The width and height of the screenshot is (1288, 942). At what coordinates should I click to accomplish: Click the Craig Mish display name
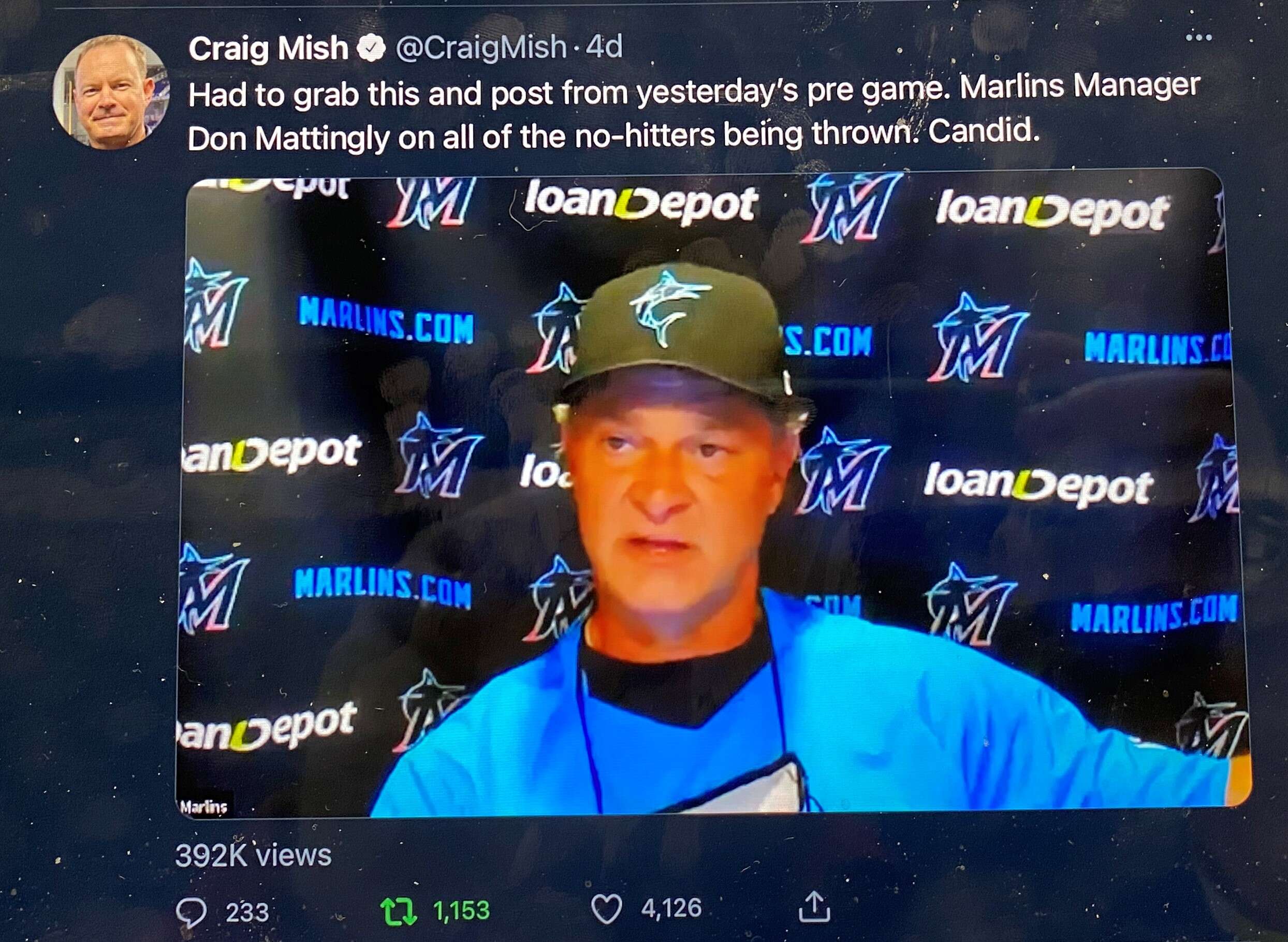(268, 49)
